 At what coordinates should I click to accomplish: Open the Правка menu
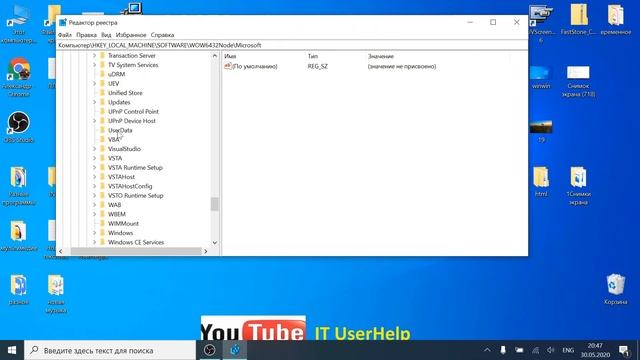(x=87, y=35)
